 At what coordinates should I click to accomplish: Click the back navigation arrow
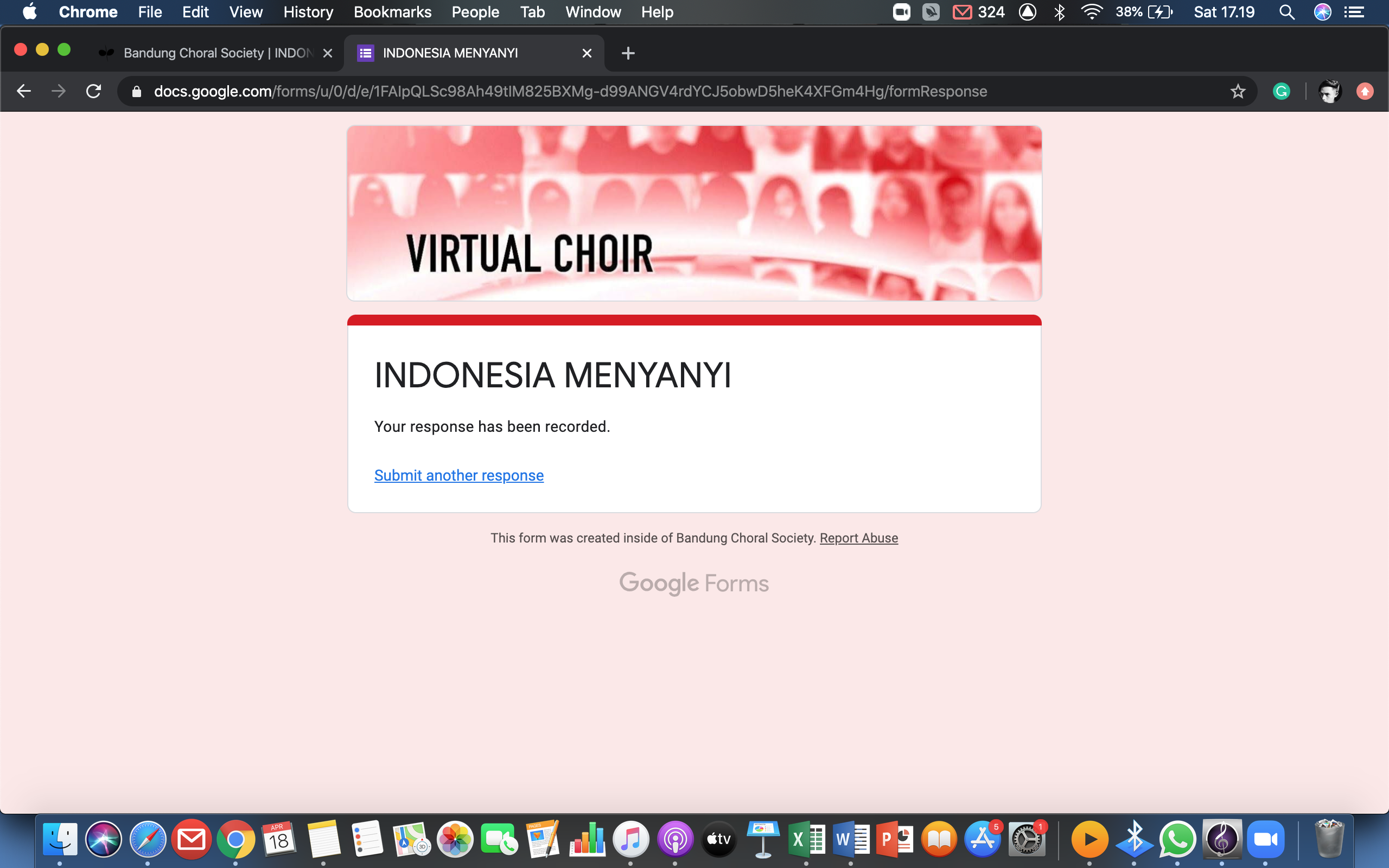coord(23,91)
